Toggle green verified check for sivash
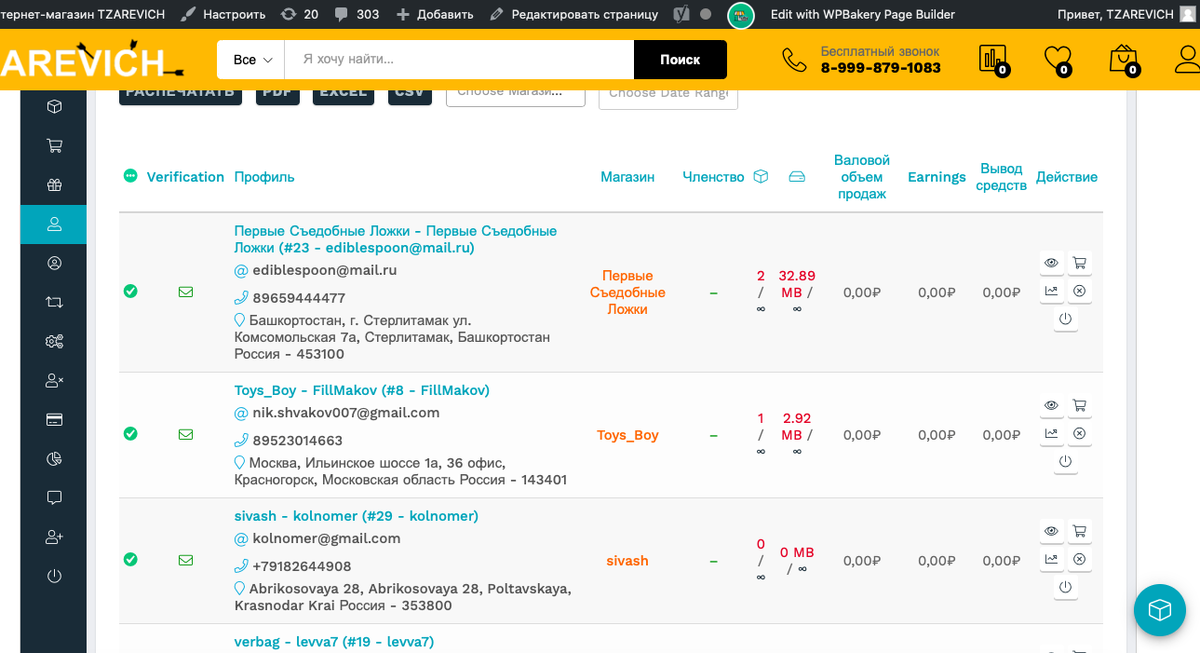1200x653 pixels. pos(130,559)
